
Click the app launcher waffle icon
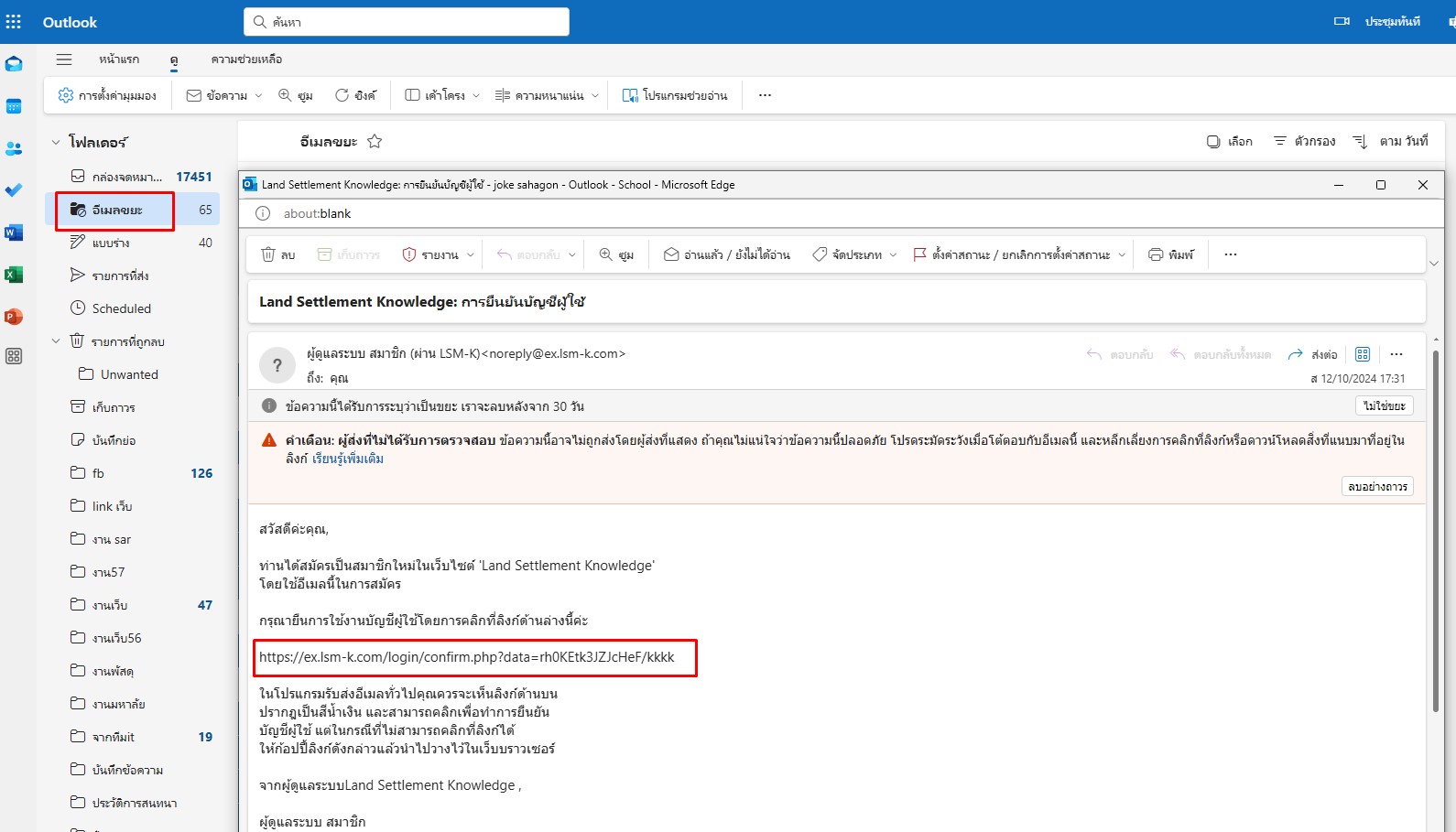14,22
